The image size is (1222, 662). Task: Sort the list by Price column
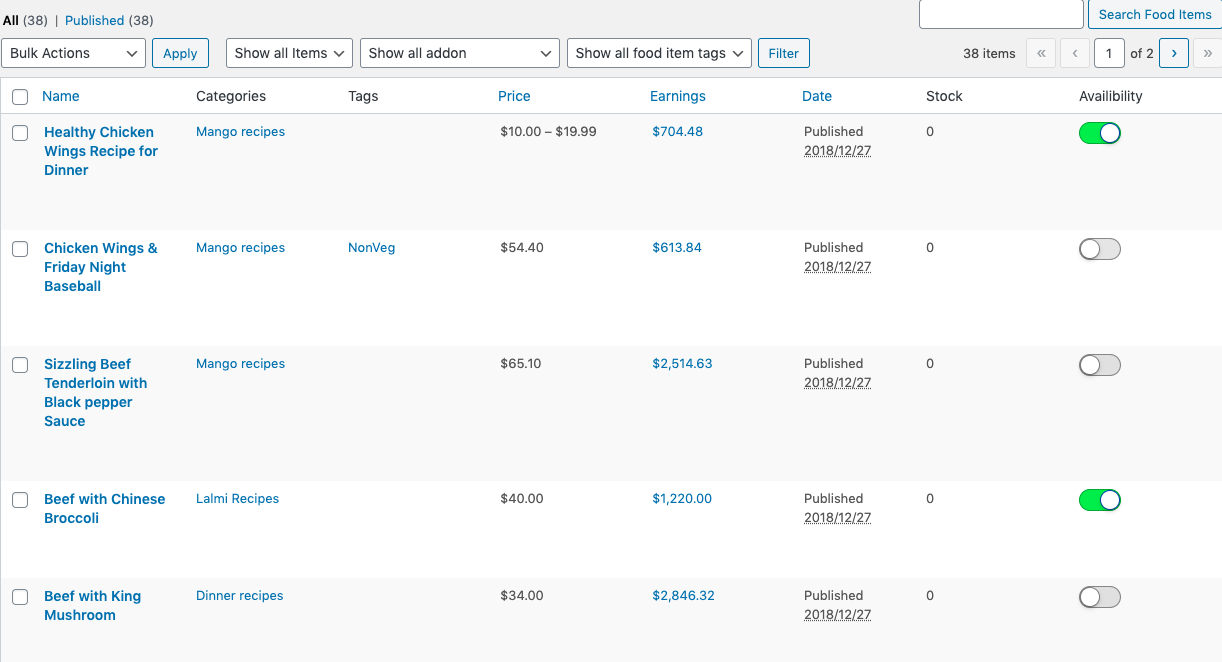coord(514,96)
